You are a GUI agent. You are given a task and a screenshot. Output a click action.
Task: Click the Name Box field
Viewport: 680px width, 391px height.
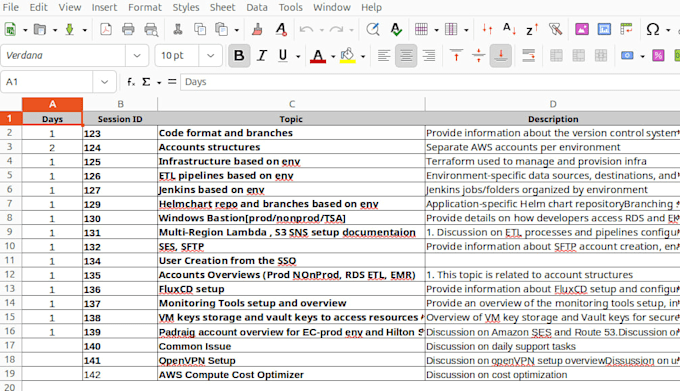pos(47,82)
